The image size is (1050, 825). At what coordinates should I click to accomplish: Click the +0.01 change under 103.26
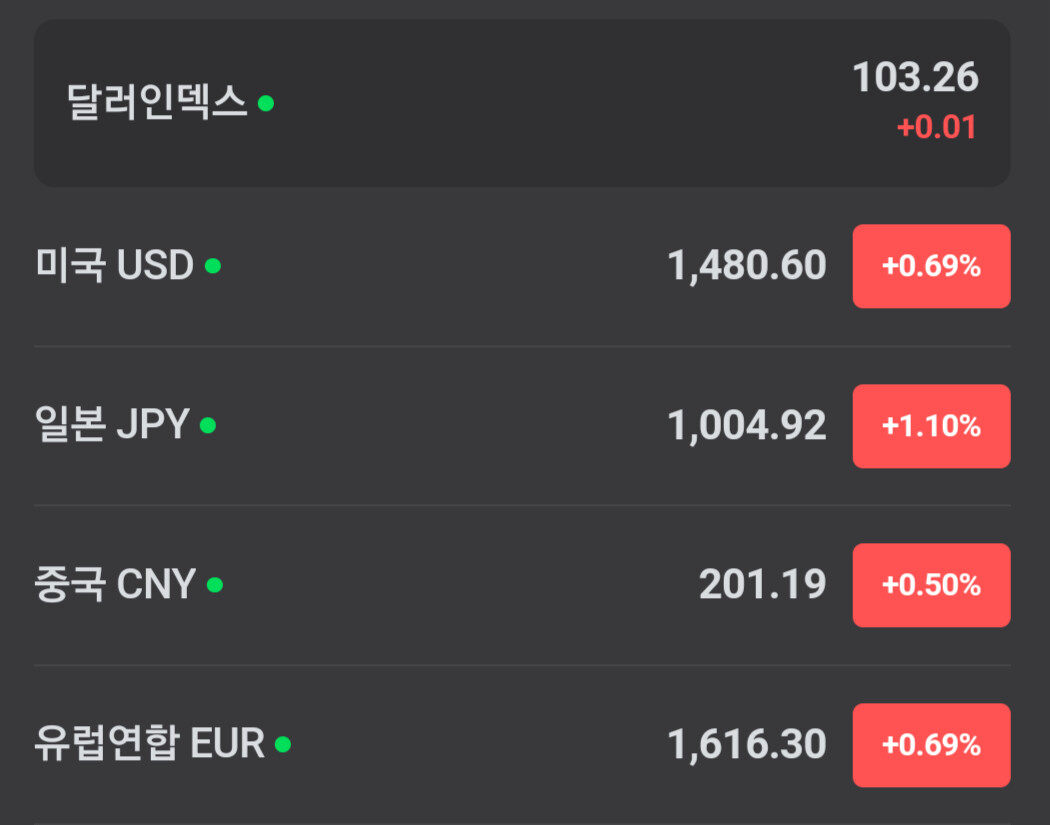936,128
